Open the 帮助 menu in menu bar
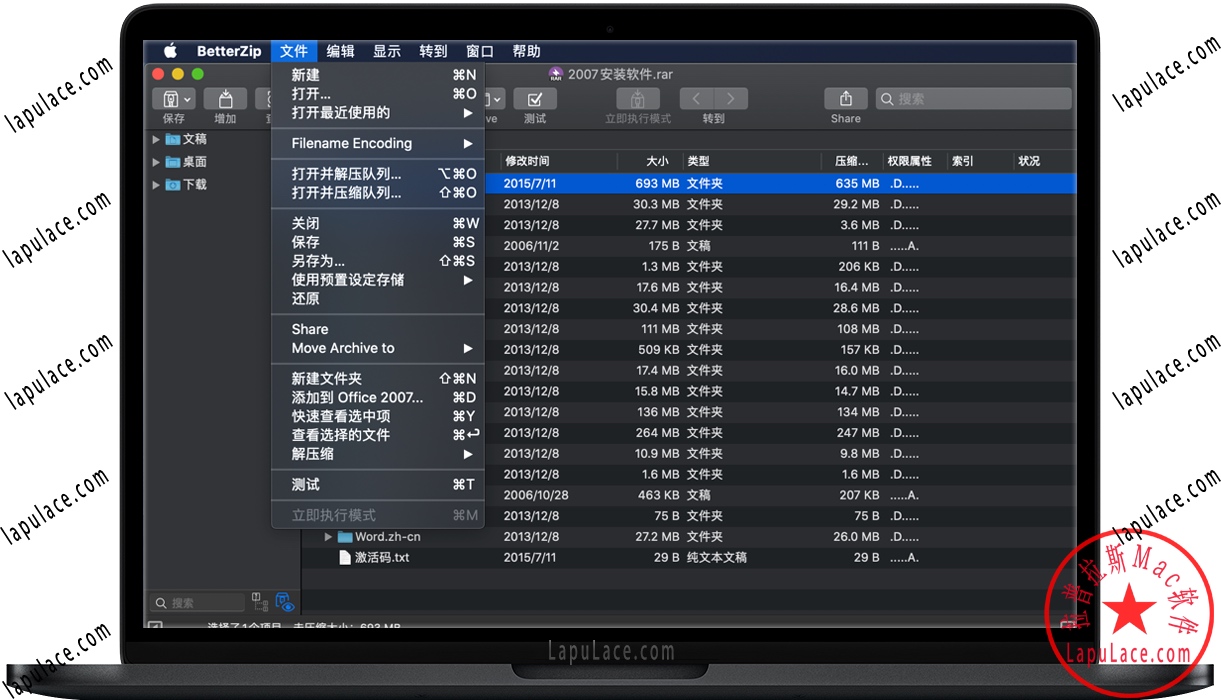 [526, 51]
